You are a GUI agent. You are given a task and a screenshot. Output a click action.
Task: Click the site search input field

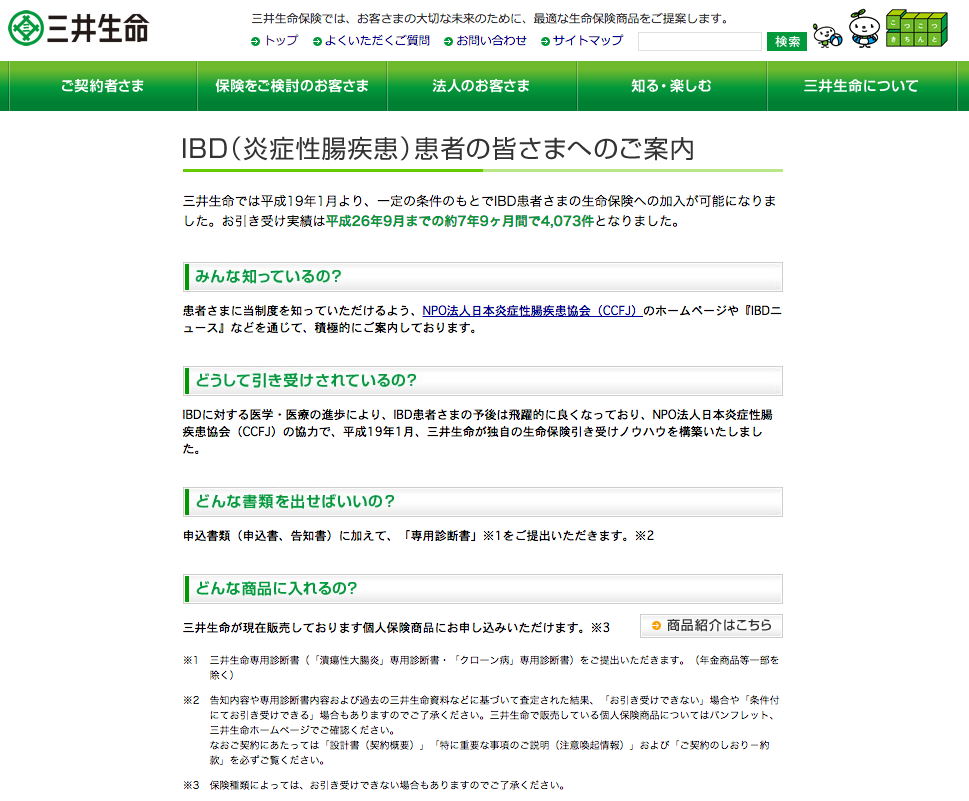pos(700,41)
